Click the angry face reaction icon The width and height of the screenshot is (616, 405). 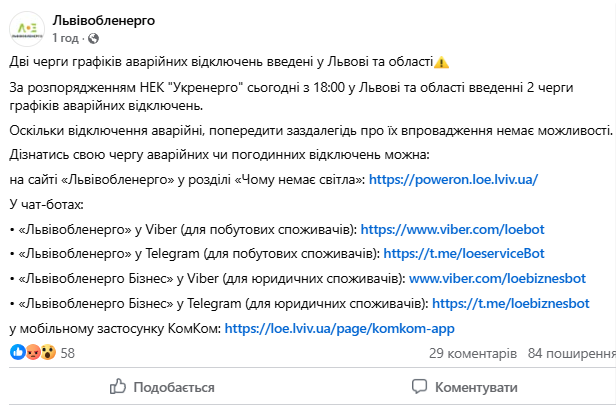[x=32, y=352]
